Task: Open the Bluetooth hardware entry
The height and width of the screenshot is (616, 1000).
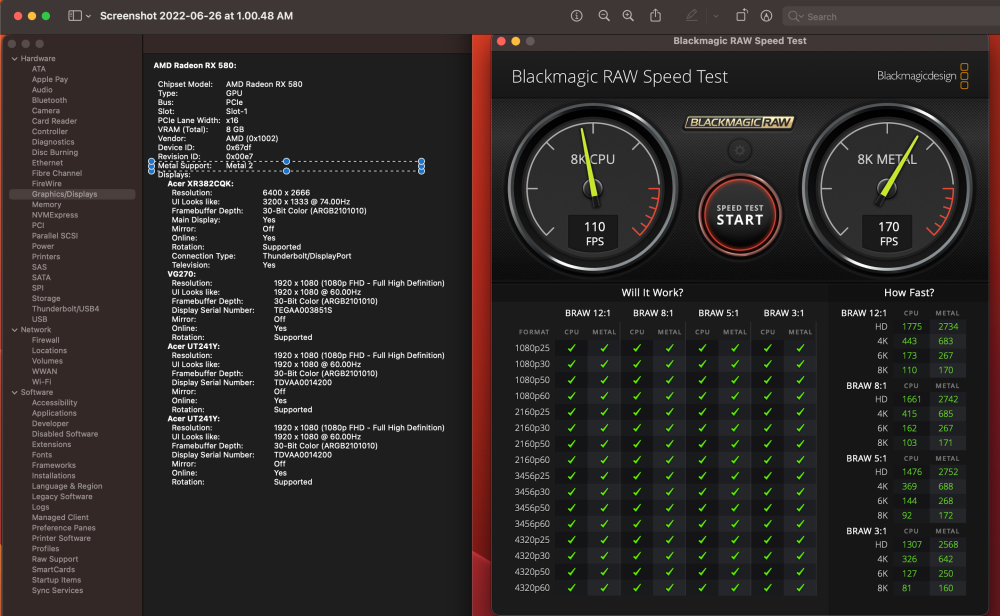Action: tap(49, 100)
